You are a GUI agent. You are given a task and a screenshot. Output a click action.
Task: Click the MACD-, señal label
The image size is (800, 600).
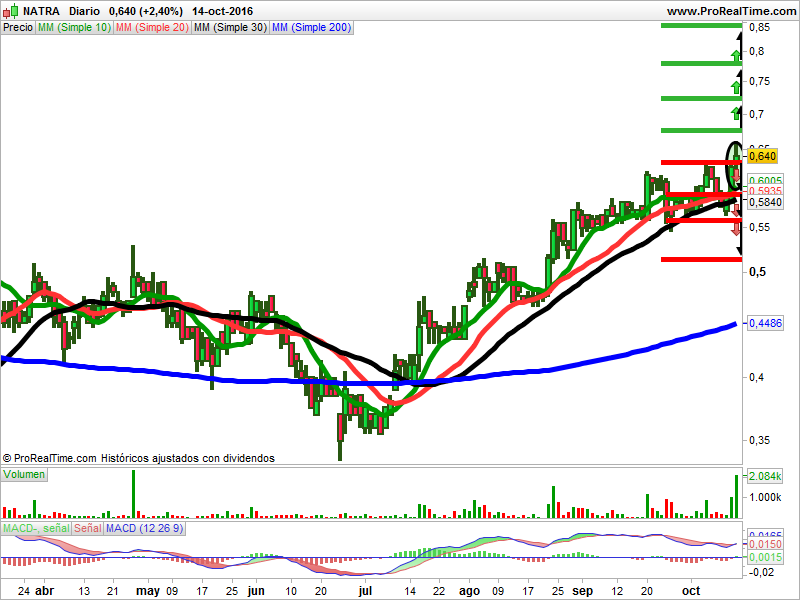(36, 529)
